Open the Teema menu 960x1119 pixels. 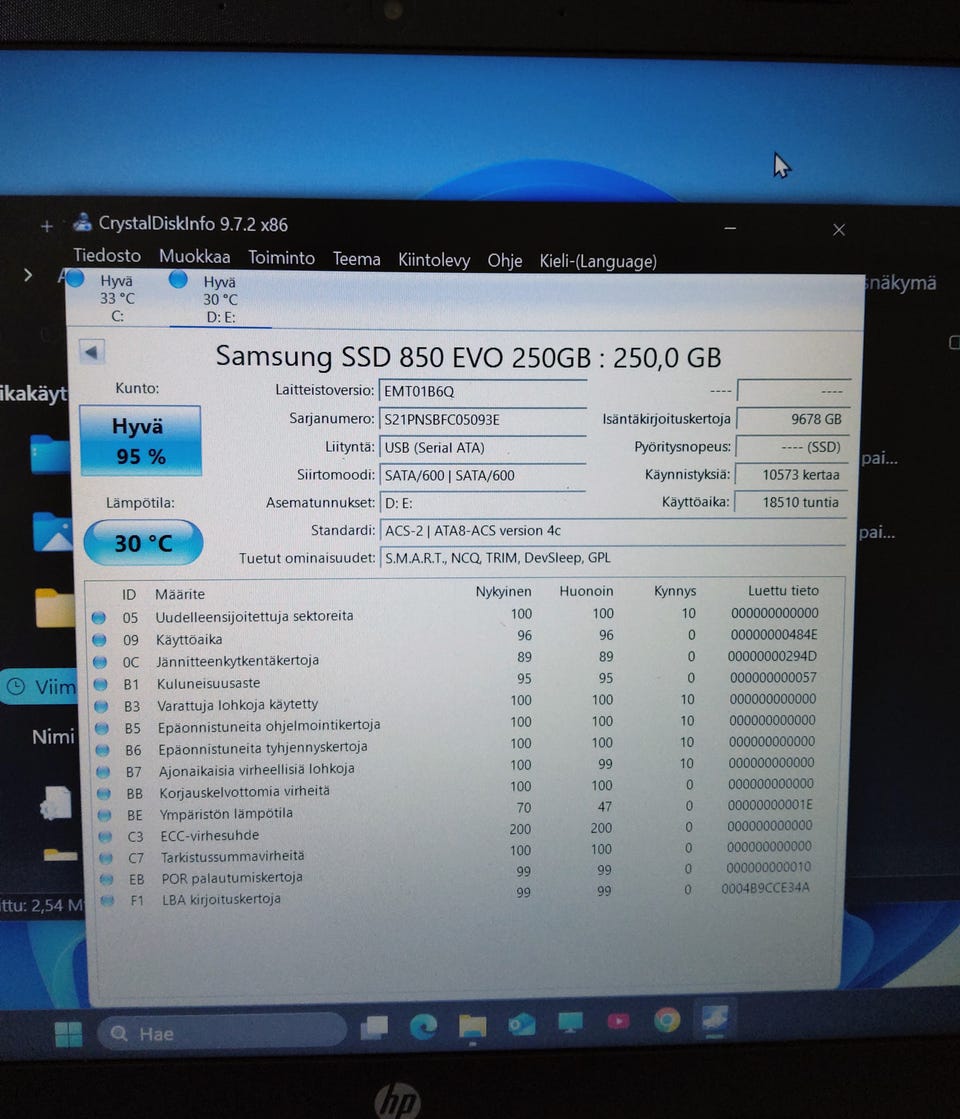pos(356,259)
